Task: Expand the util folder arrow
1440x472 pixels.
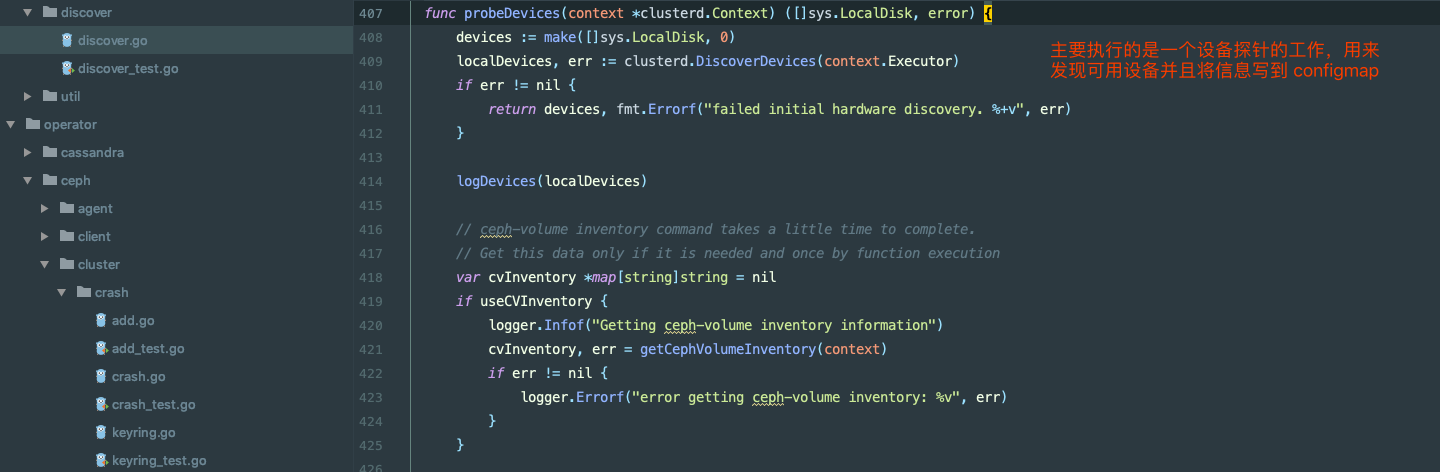Action: (28, 97)
